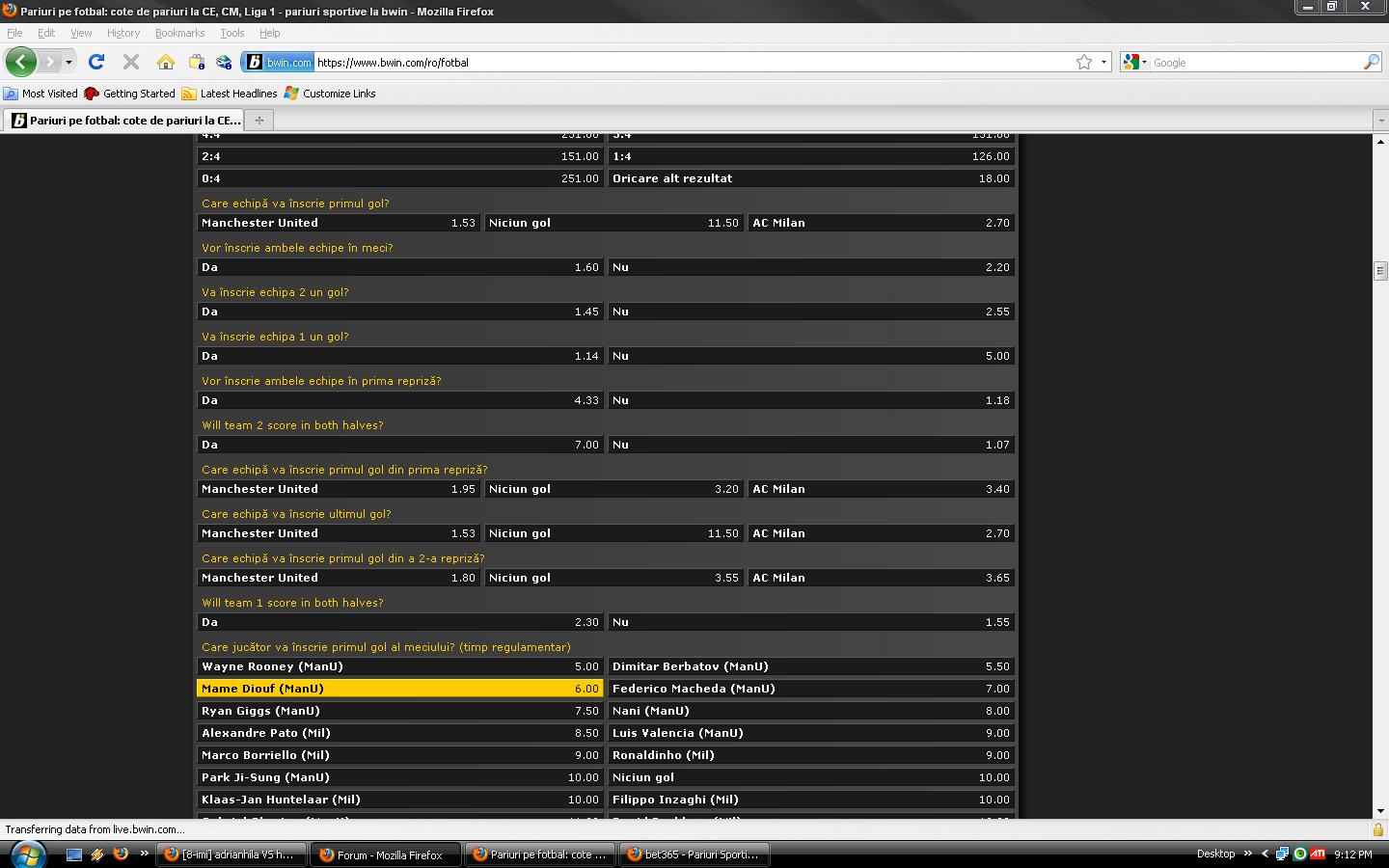Select Manchester United 1.53 for primul gol
This screenshot has height=868, width=1389.
(x=339, y=223)
